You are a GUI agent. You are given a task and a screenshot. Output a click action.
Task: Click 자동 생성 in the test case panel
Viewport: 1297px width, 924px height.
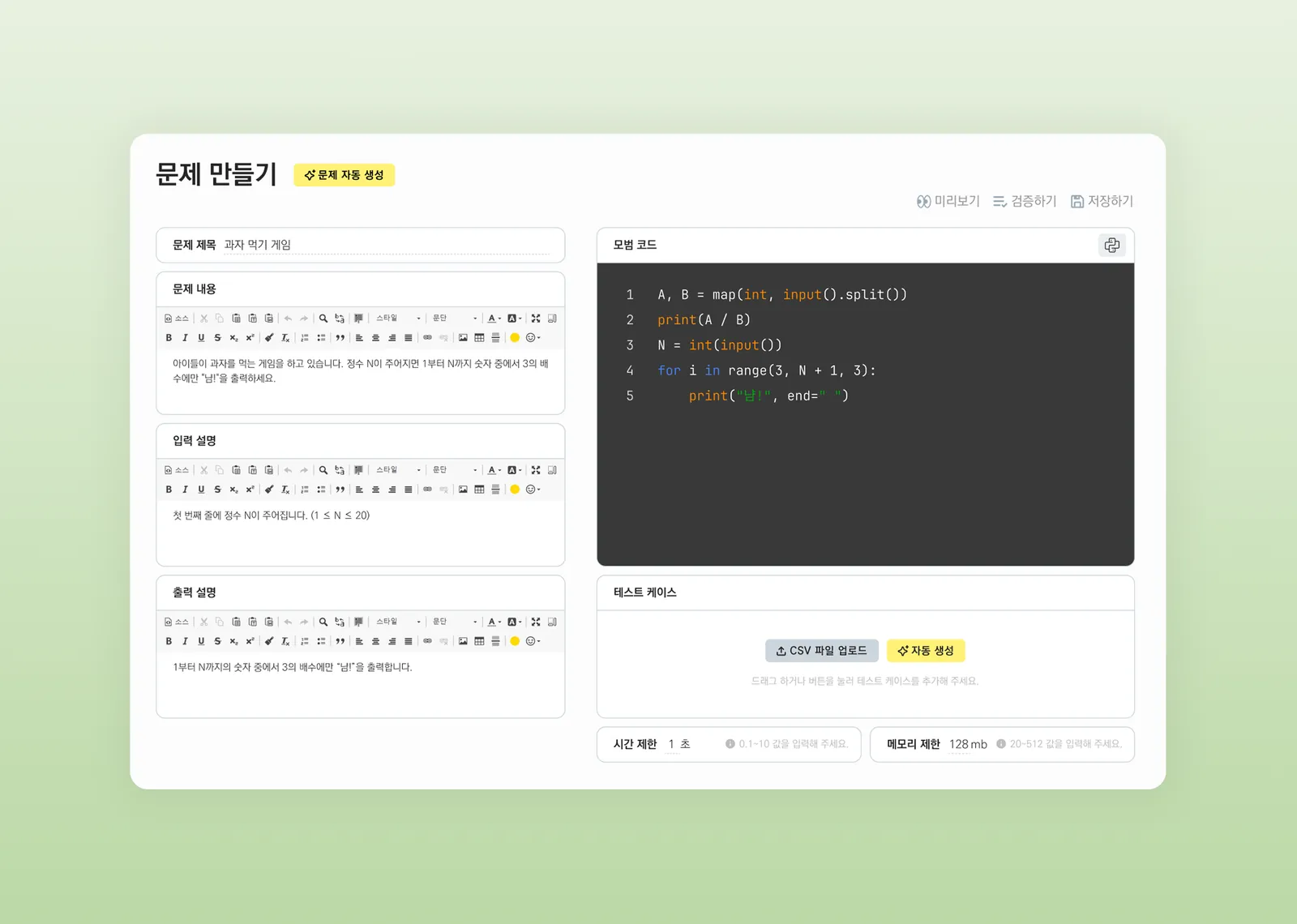coord(926,651)
